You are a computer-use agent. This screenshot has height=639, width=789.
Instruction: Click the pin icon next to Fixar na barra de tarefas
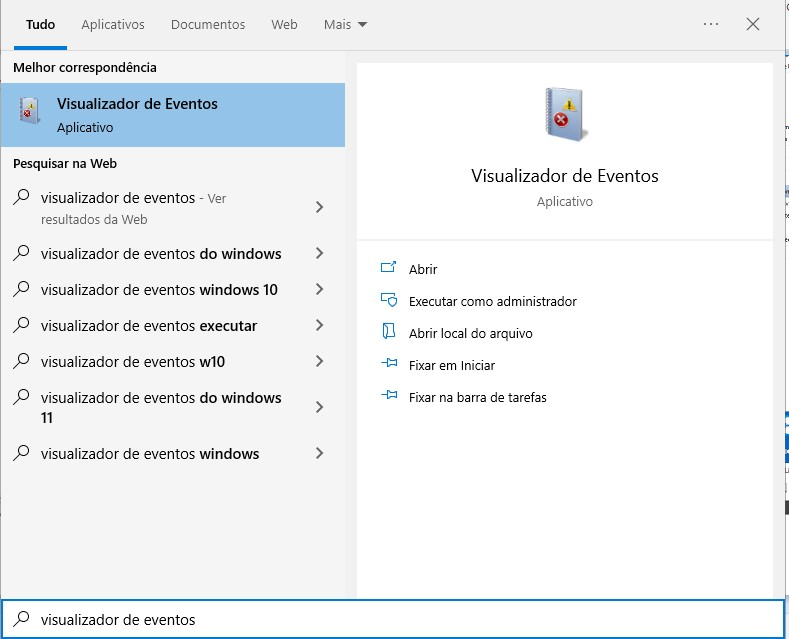click(389, 395)
